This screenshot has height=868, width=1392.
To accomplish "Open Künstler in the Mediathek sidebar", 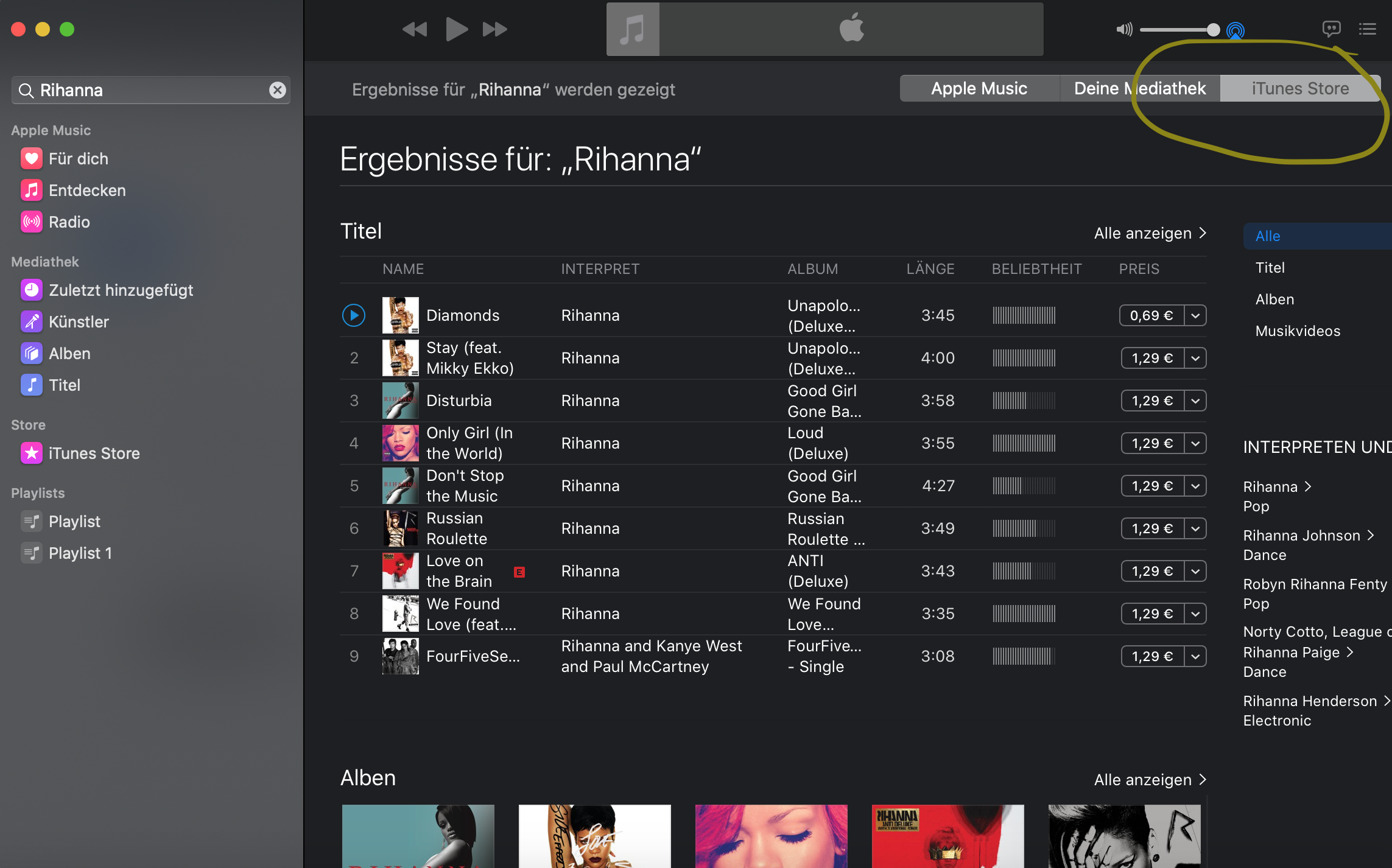I will (x=79, y=322).
